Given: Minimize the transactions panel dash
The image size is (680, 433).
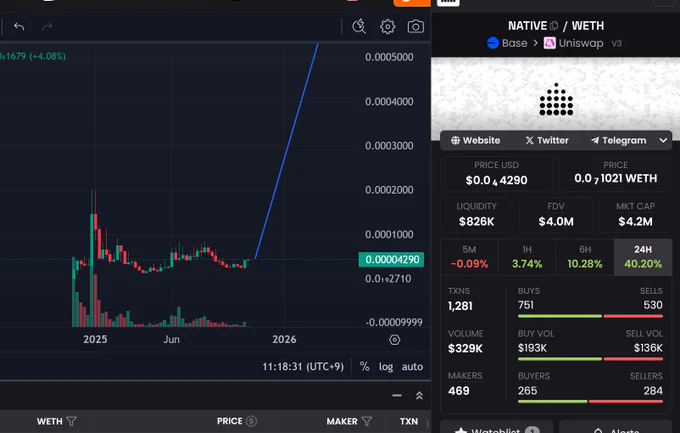Looking at the screenshot, I should pos(397,395).
